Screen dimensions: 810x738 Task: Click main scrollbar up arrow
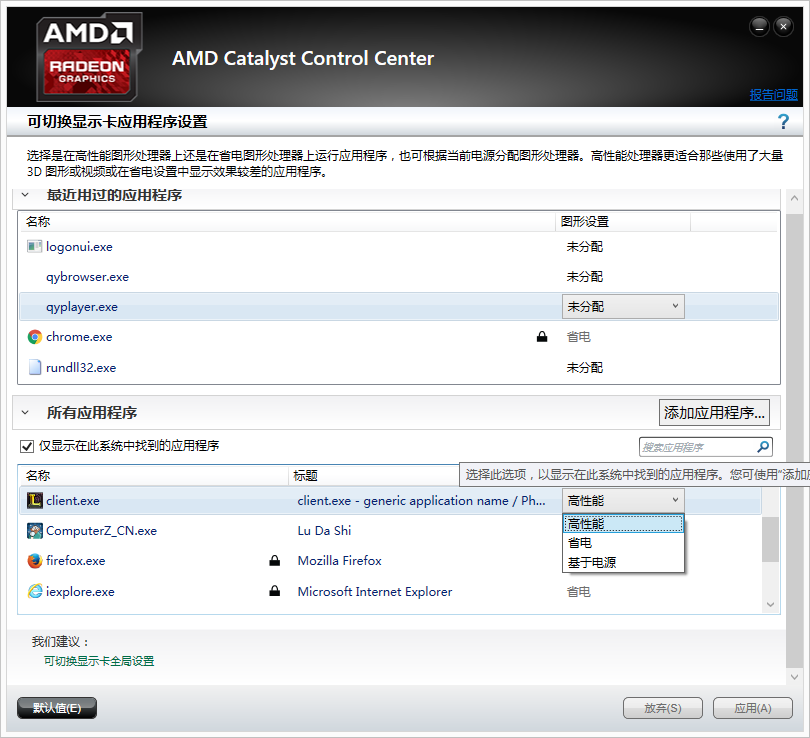tap(794, 198)
